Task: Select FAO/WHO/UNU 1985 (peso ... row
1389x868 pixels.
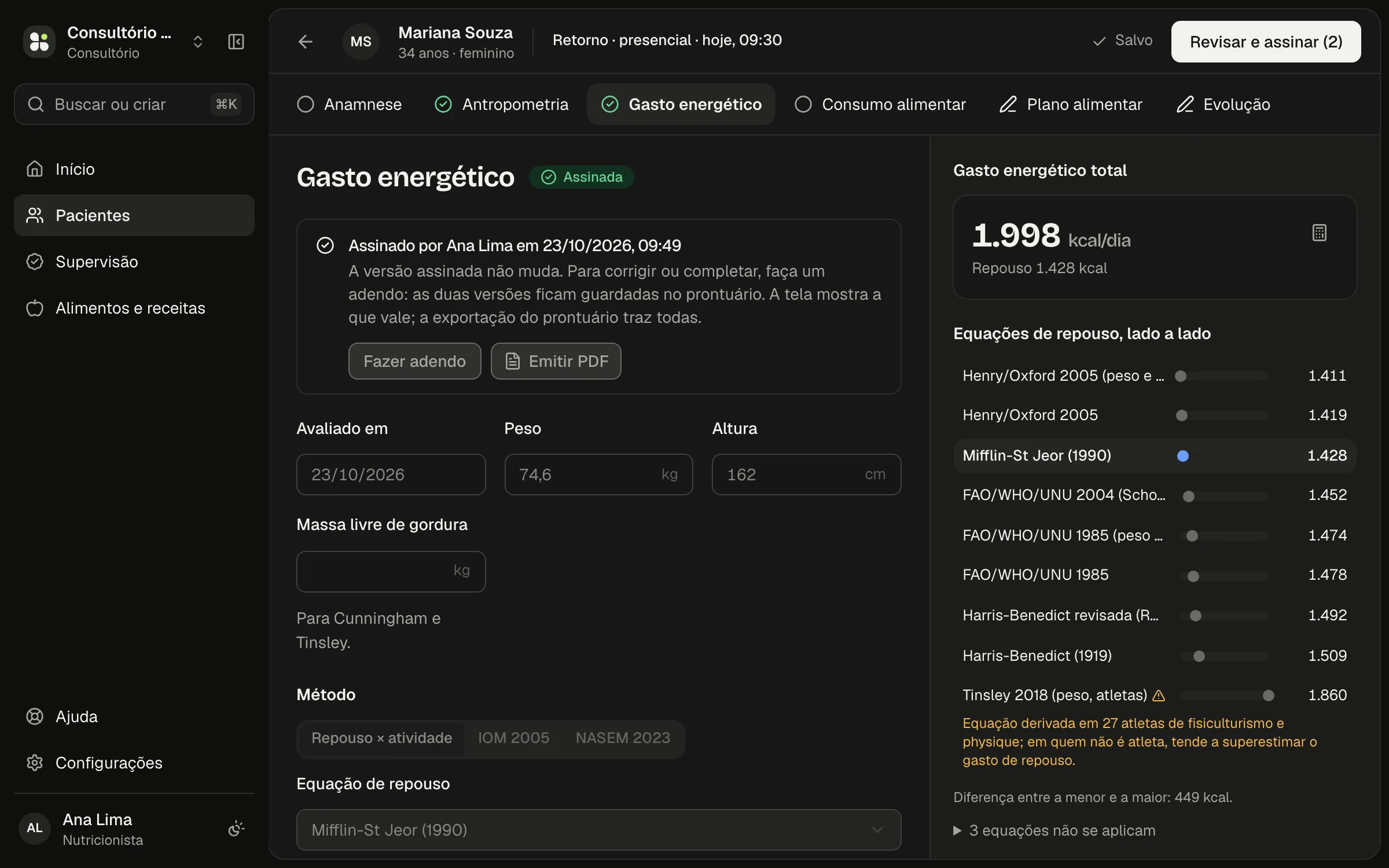Action: click(1155, 536)
